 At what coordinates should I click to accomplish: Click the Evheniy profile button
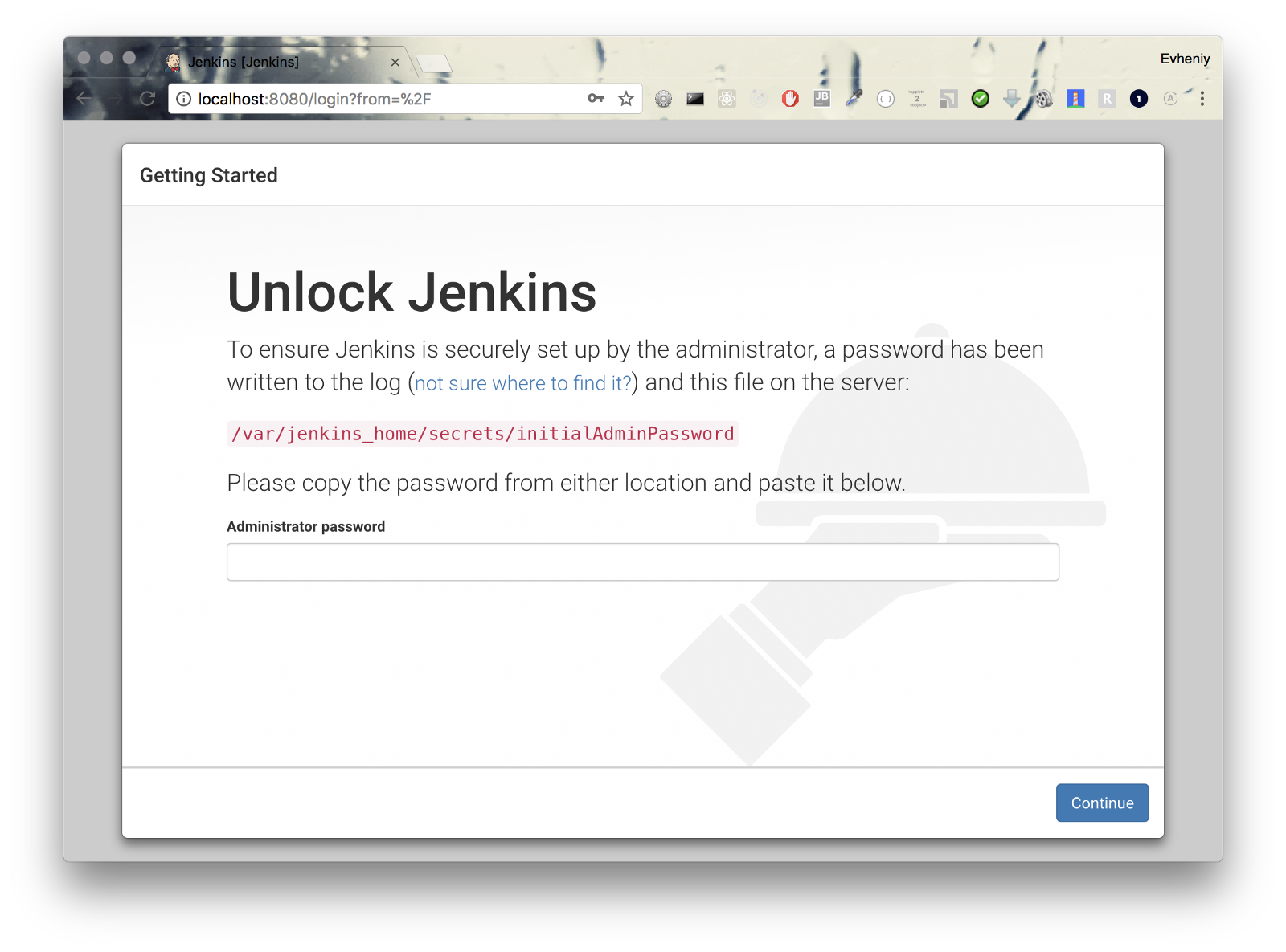coord(1185,59)
